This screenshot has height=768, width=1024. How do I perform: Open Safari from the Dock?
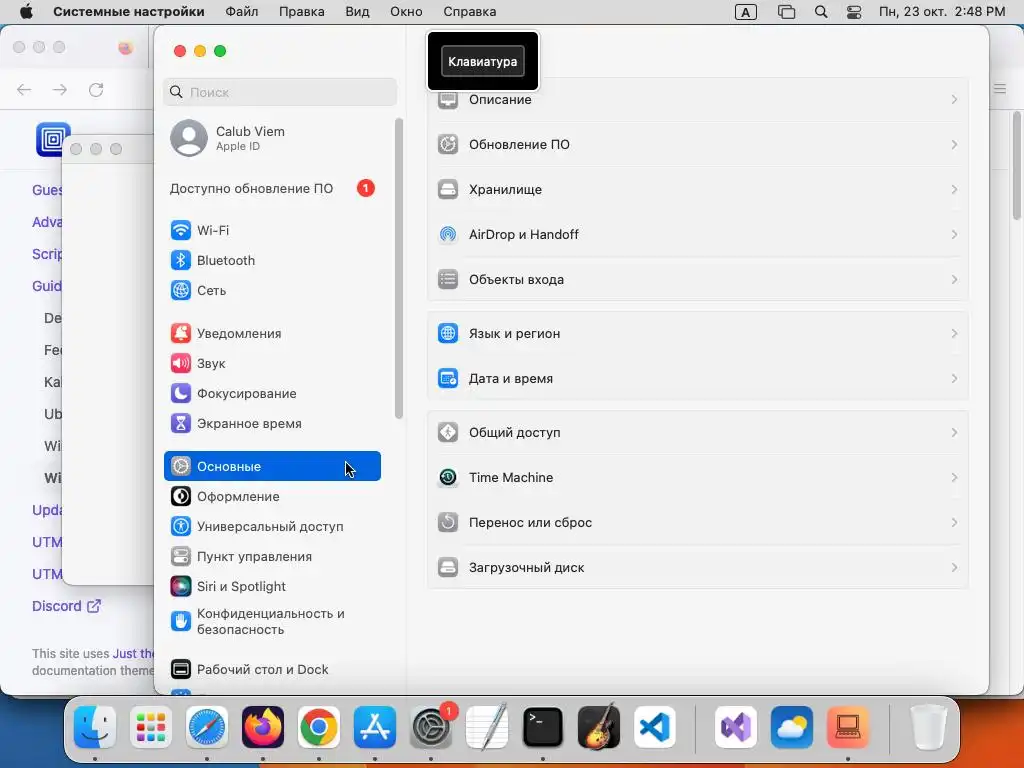pos(207,727)
